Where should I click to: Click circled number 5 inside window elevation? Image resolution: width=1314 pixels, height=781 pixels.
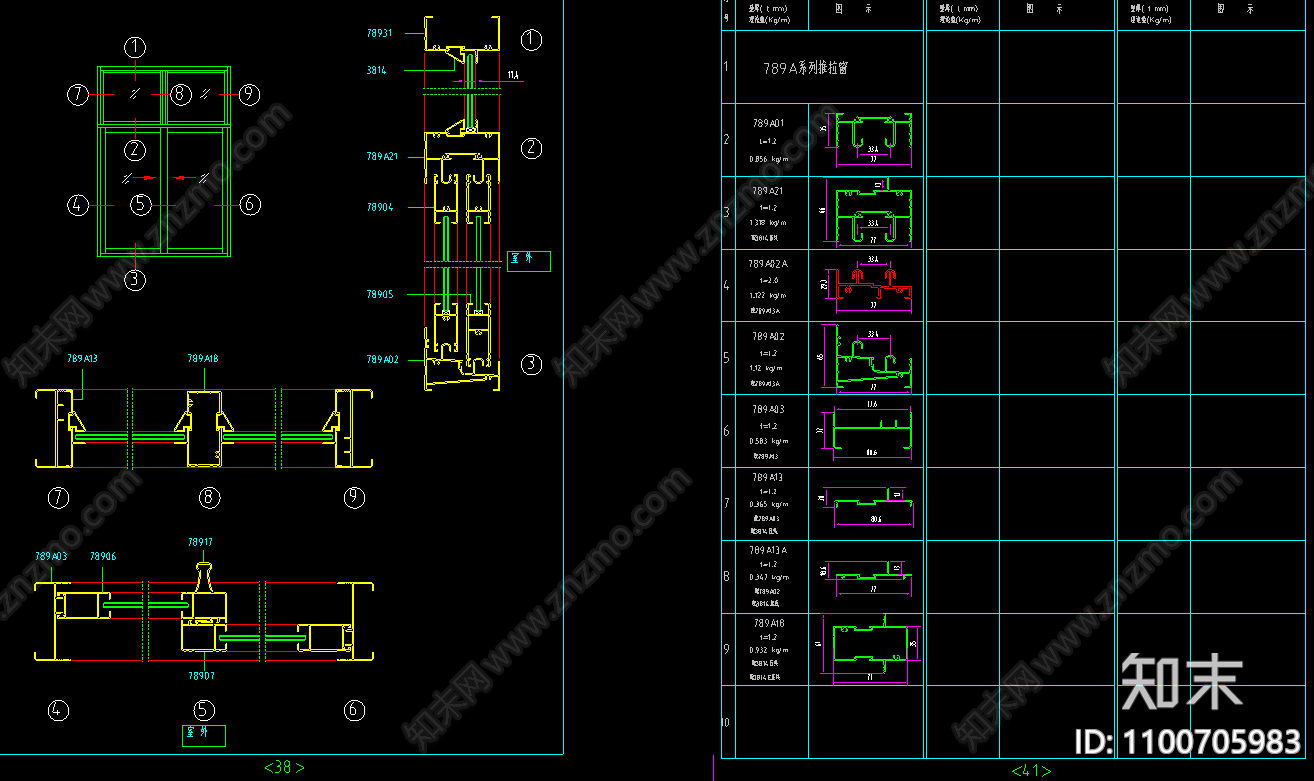[x=140, y=205]
